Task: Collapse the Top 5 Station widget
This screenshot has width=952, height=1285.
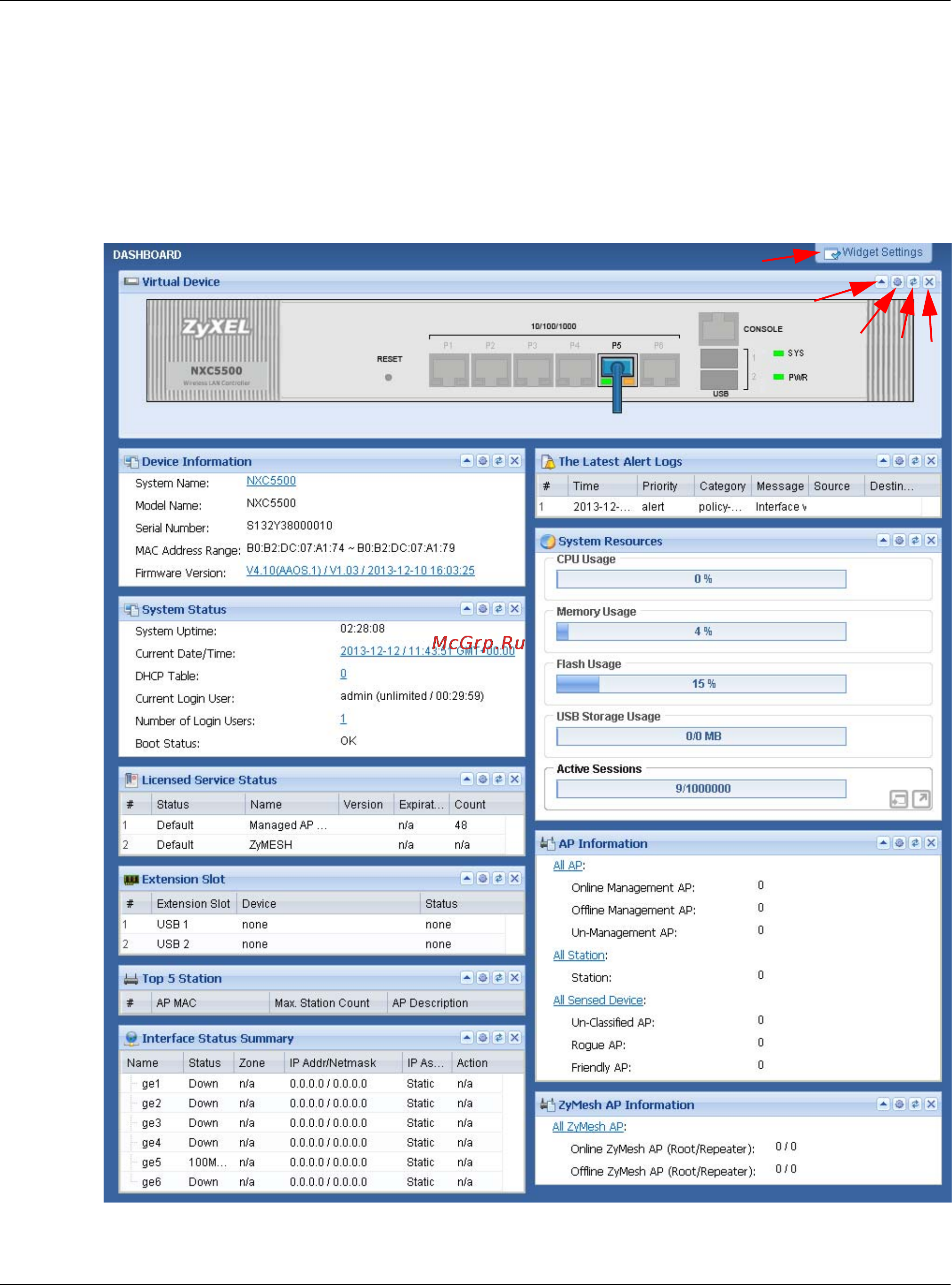Action: (467, 978)
